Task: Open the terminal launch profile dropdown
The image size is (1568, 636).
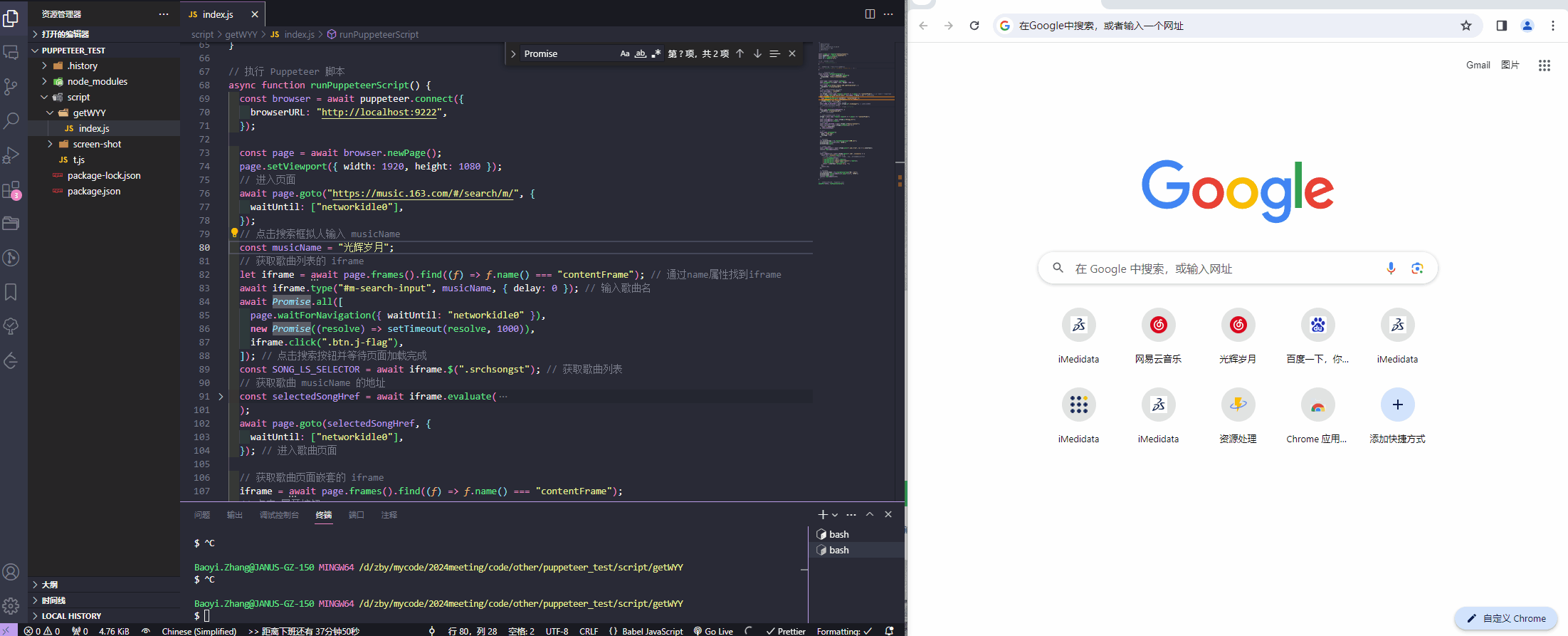Action: 835,514
